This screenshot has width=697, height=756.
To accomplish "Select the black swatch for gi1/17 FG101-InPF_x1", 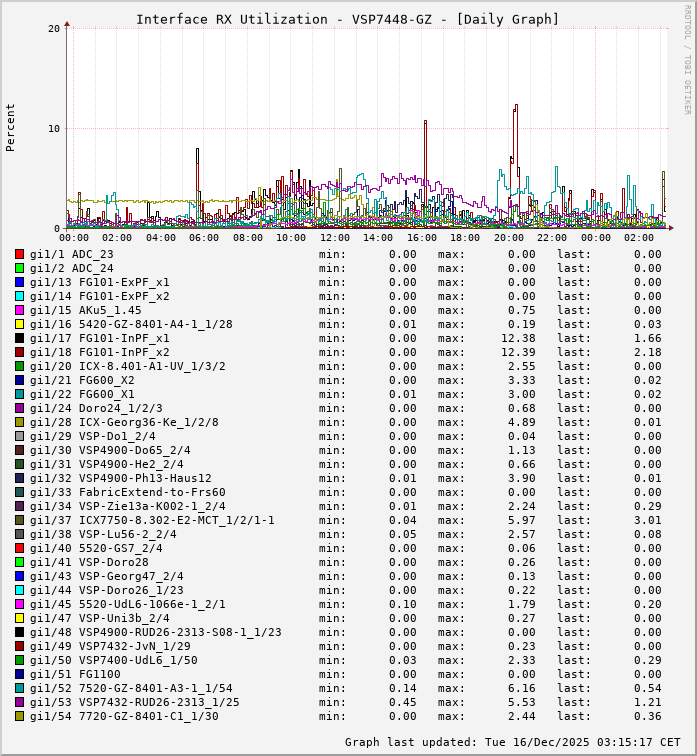I will (x=19, y=338).
